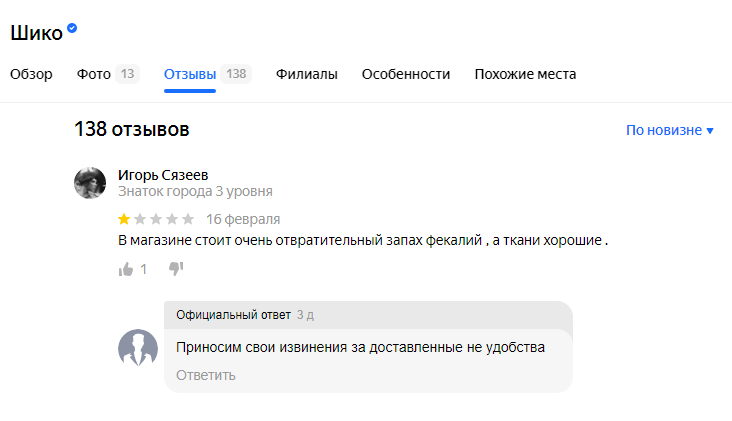Viewport: 732px width, 421px height.
Task: Click the third gray rating star
Action: point(156,219)
